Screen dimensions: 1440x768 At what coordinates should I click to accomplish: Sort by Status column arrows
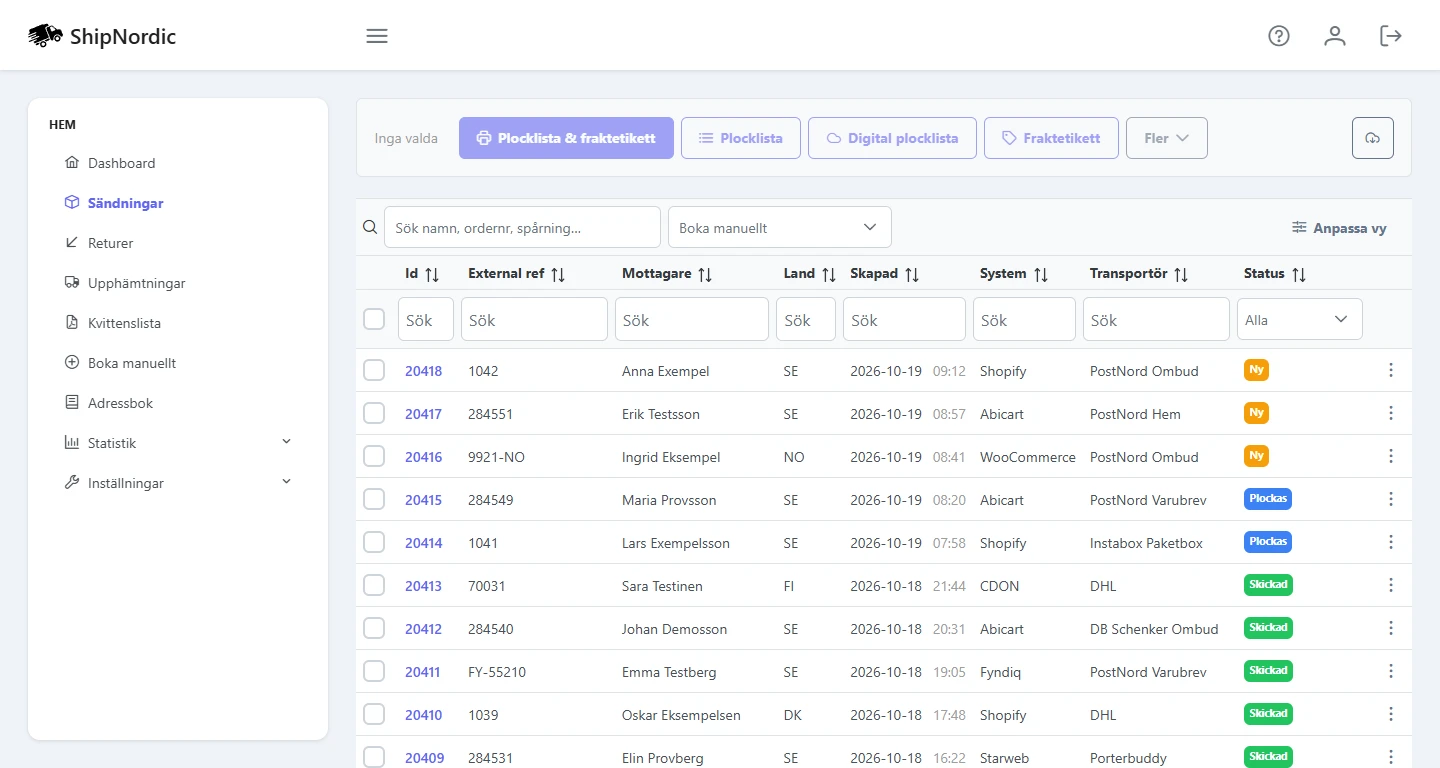(1299, 274)
